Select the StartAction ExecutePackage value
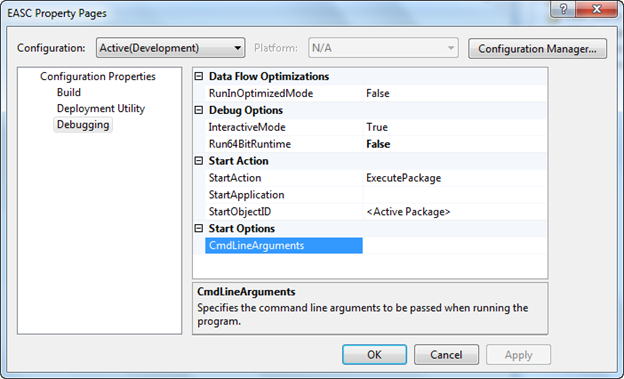 [454, 178]
